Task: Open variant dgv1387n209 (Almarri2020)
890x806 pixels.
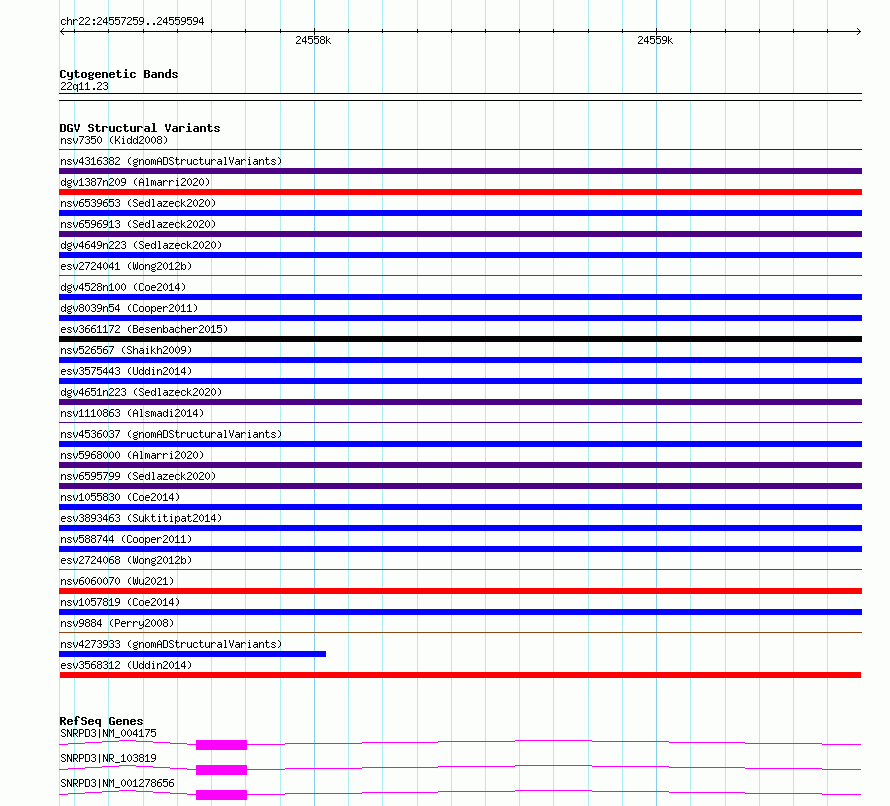Action: pos(135,182)
